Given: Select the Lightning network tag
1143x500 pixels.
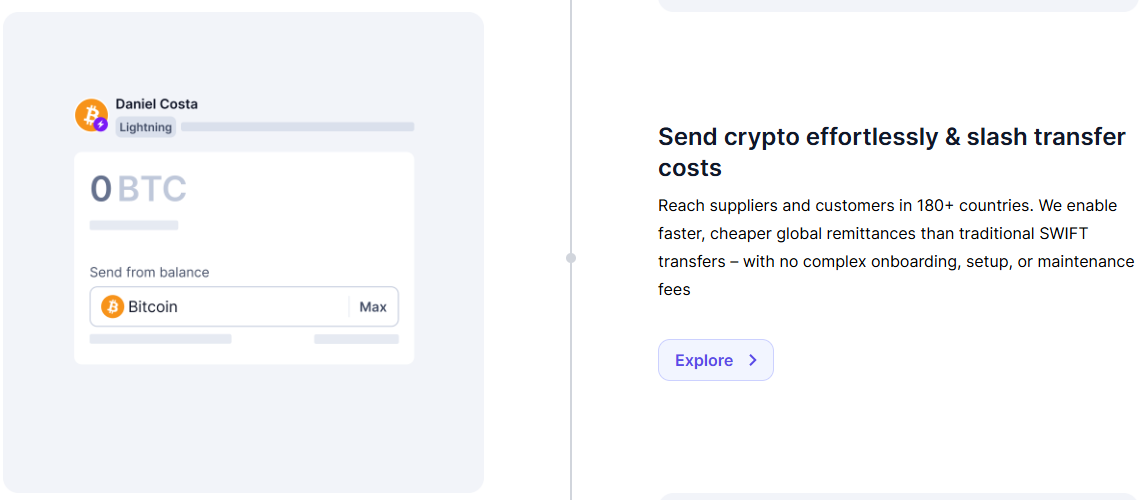Looking at the screenshot, I should tap(146, 127).
